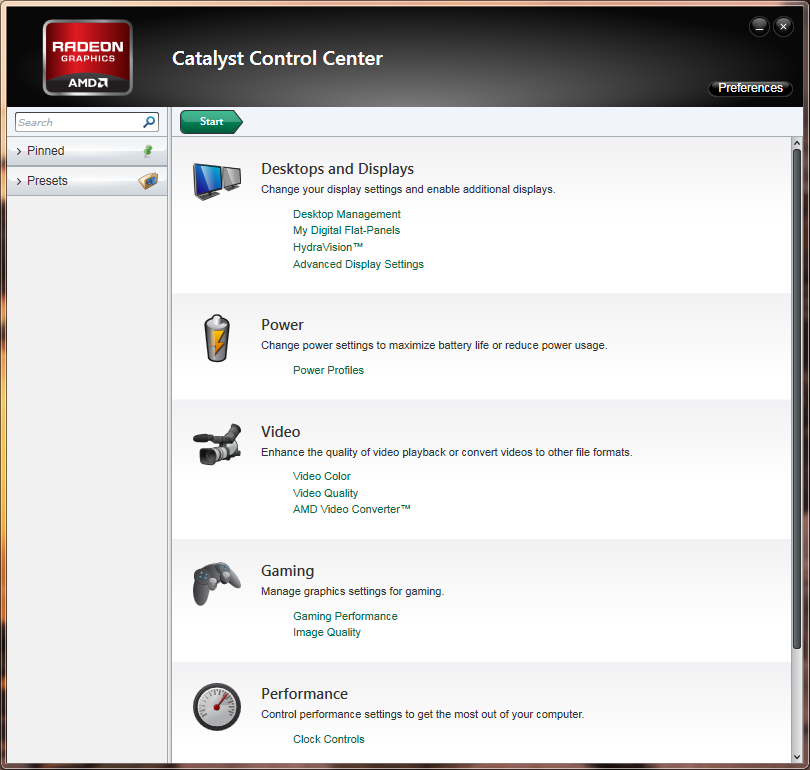The image size is (810, 770).
Task: Open Desktop Management link
Action: 347,214
